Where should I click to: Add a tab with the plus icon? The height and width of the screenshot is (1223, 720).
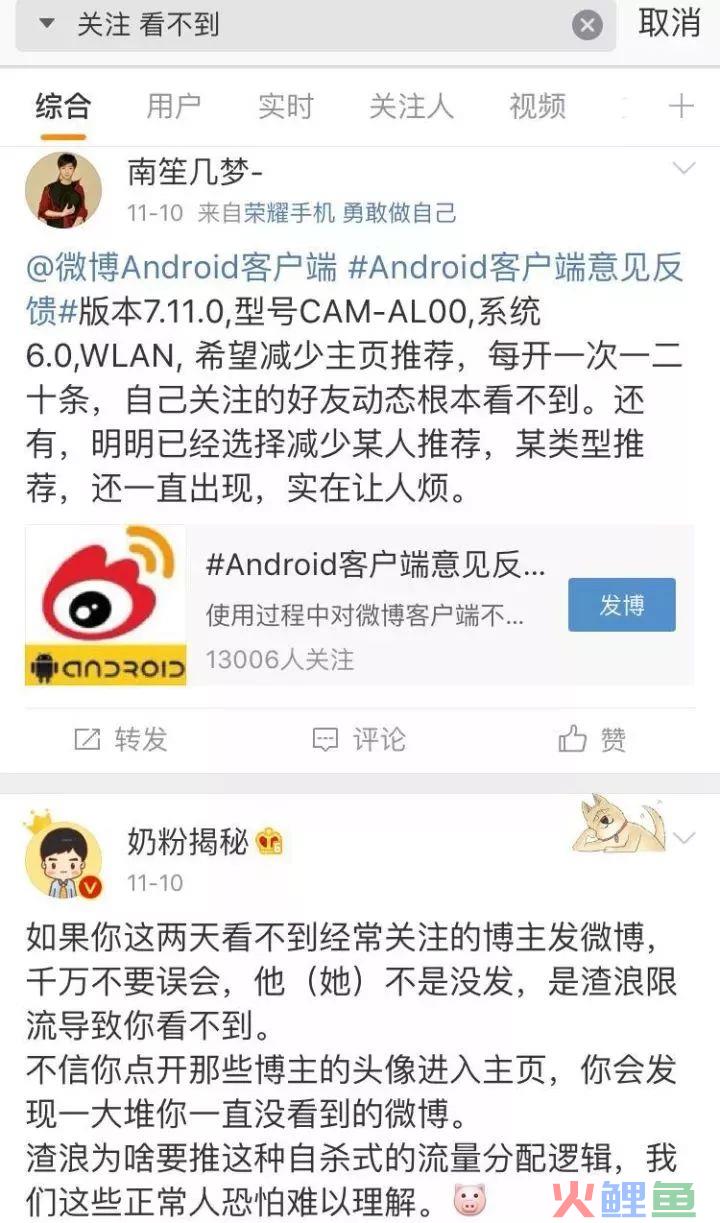pos(681,106)
